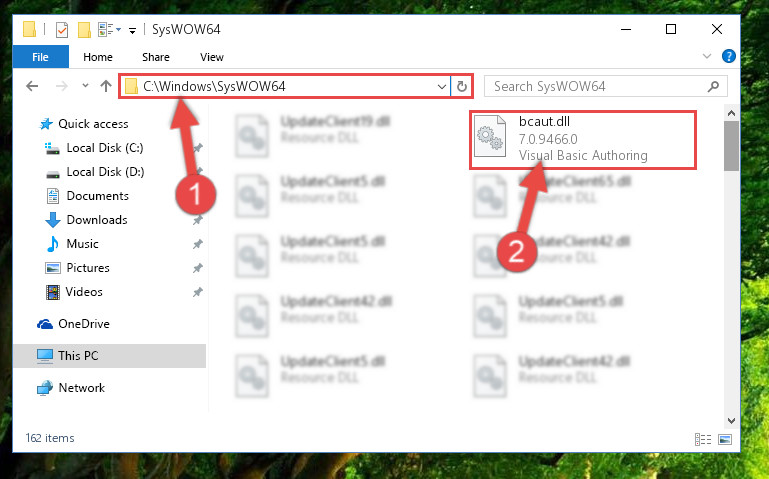Click the Properties checkmark quick access icon

click(x=62, y=30)
